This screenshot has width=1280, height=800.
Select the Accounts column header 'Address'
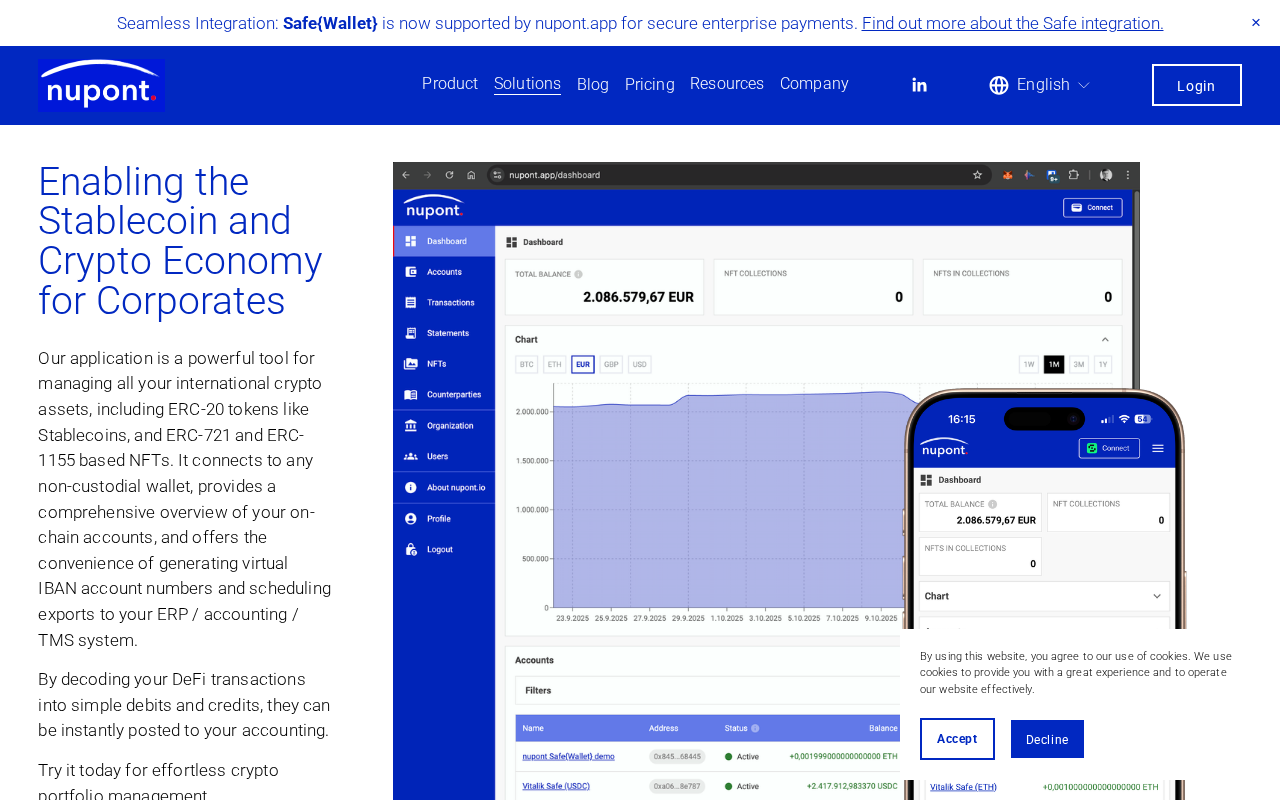(664, 728)
